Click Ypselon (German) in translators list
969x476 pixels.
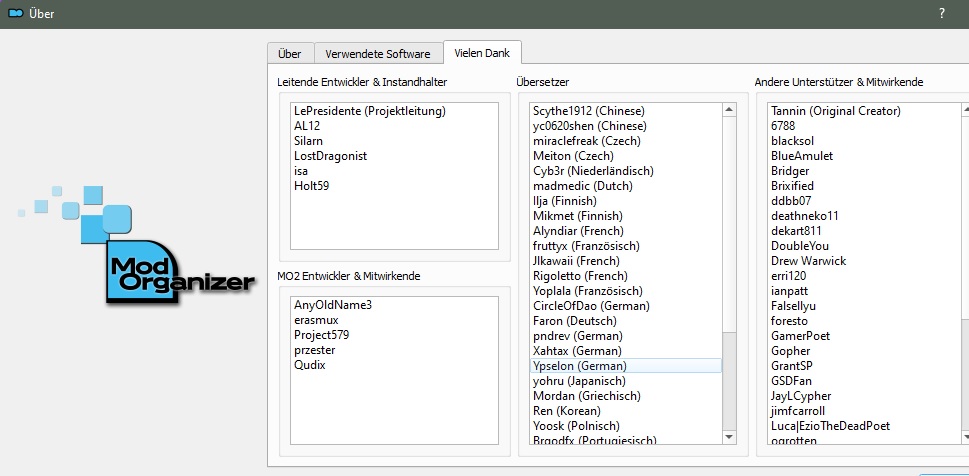(x=580, y=366)
